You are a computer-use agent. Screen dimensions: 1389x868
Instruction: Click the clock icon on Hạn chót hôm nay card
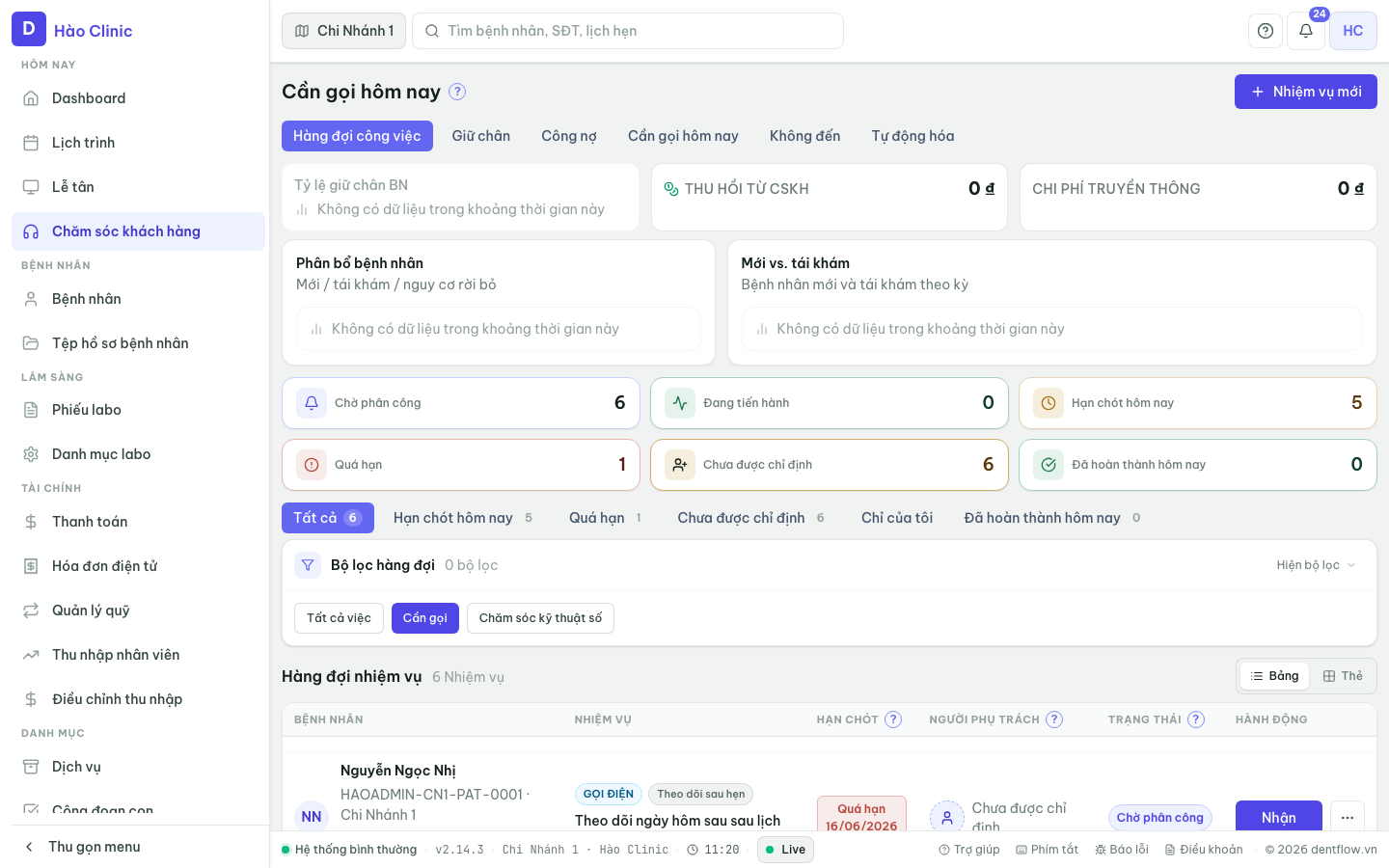click(1049, 403)
